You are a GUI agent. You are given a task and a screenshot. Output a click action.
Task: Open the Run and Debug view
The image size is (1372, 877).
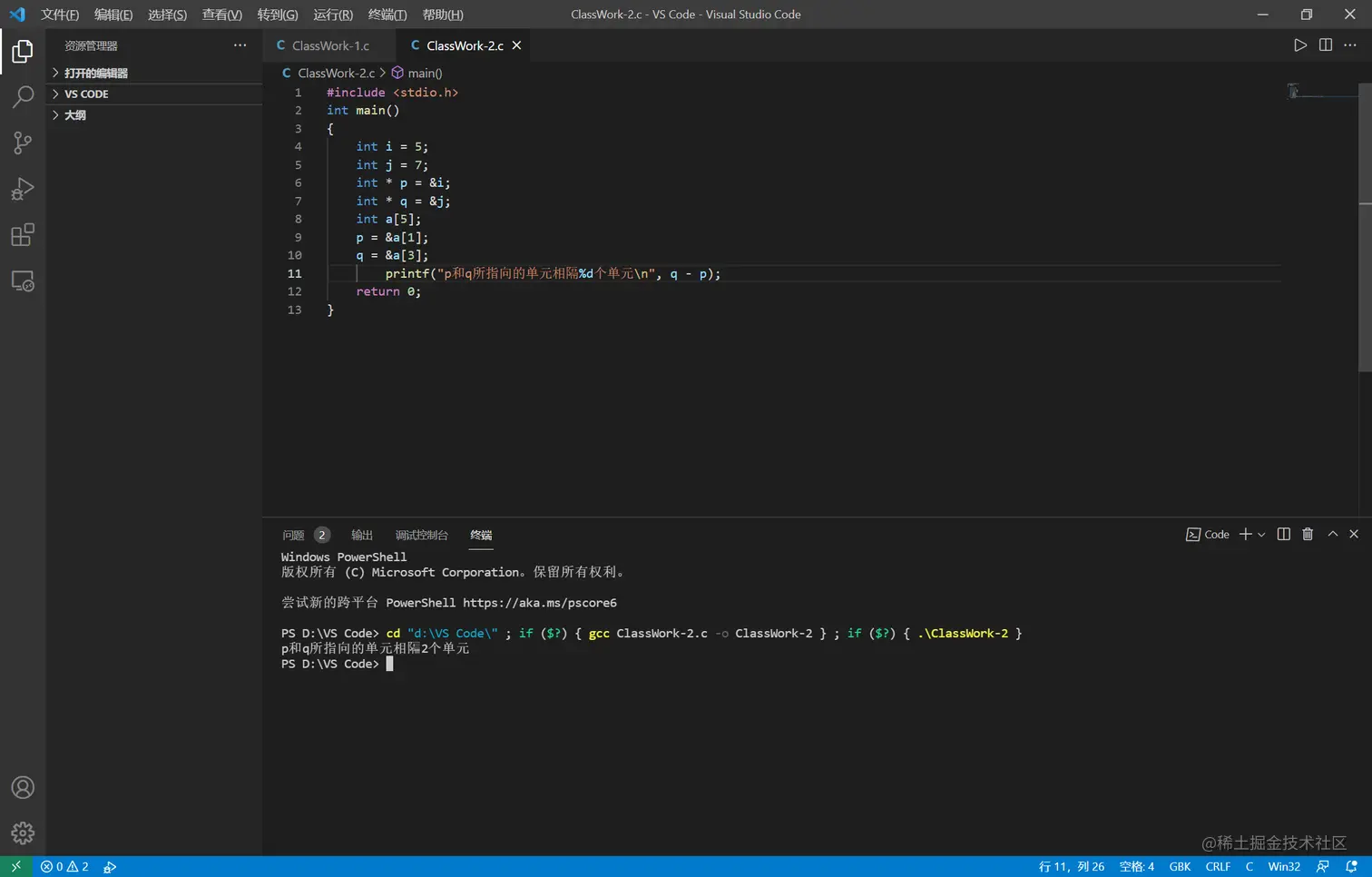coord(23,189)
